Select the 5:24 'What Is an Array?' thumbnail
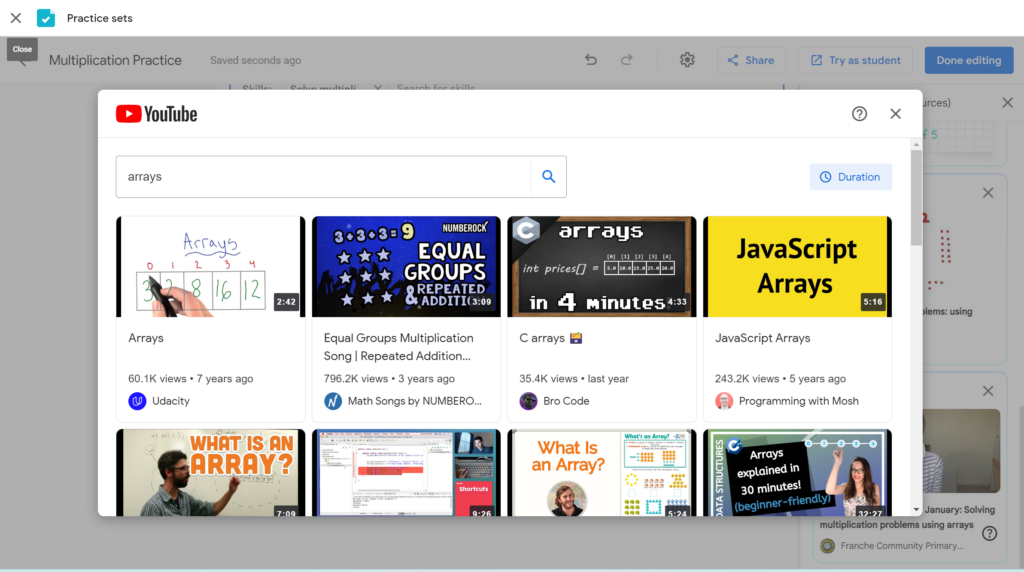 (x=601, y=473)
